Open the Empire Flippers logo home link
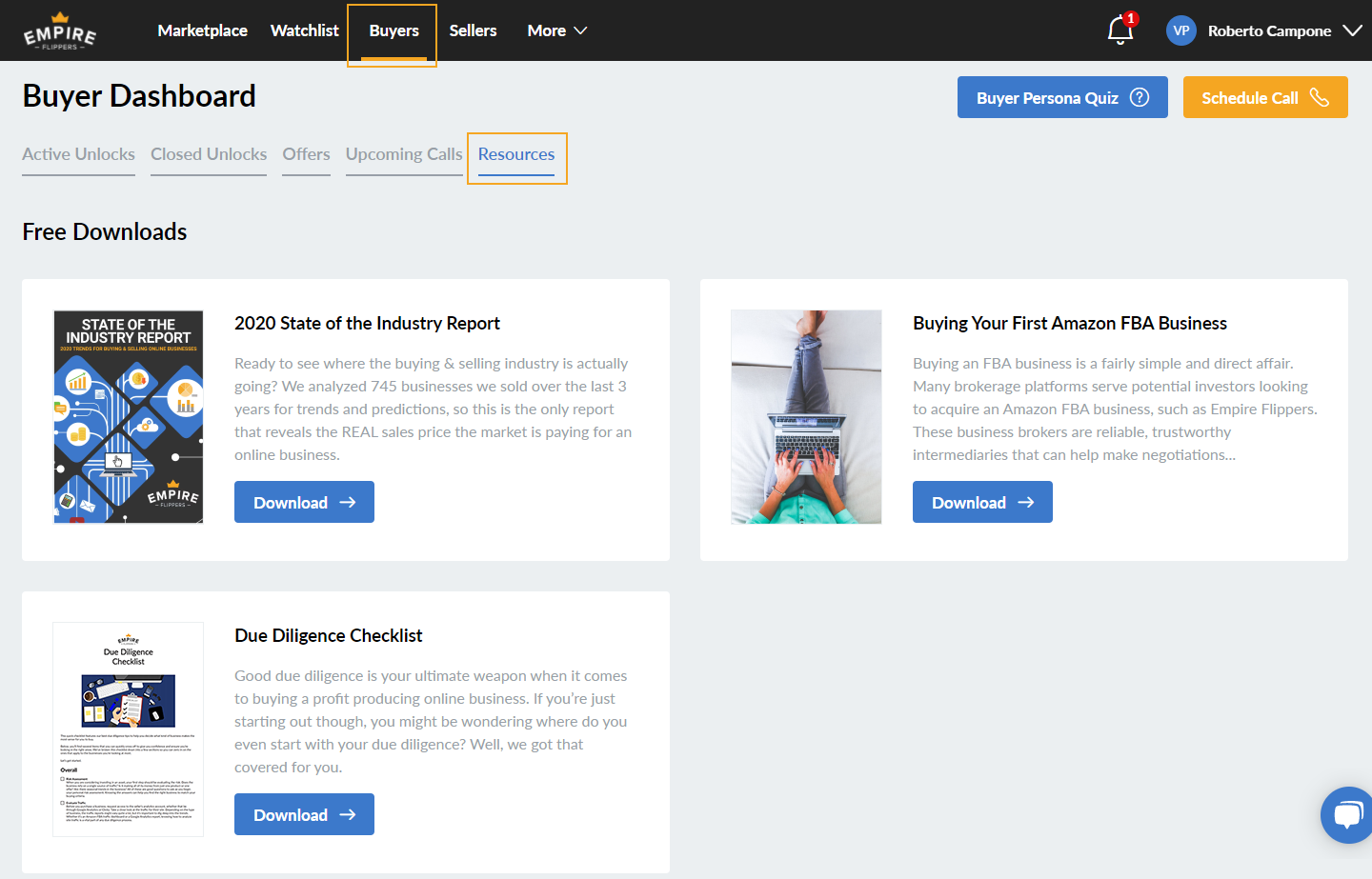This screenshot has height=879, width=1372. pyautogui.click(x=60, y=30)
